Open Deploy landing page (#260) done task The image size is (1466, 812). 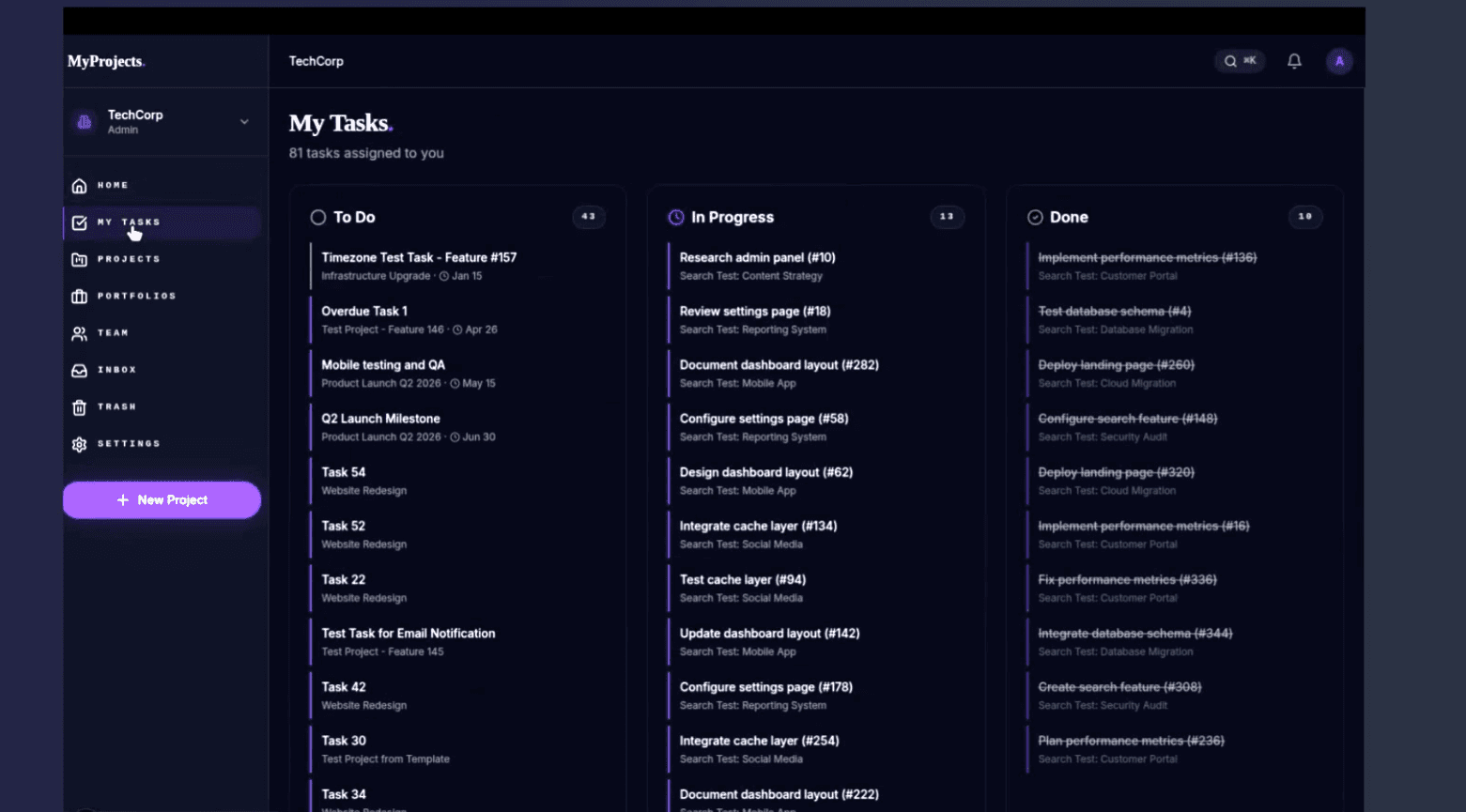pyautogui.click(x=1175, y=374)
